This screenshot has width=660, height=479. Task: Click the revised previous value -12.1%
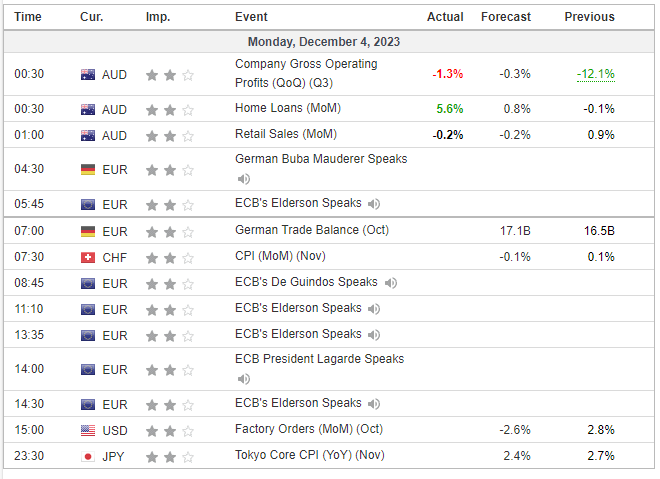(595, 74)
